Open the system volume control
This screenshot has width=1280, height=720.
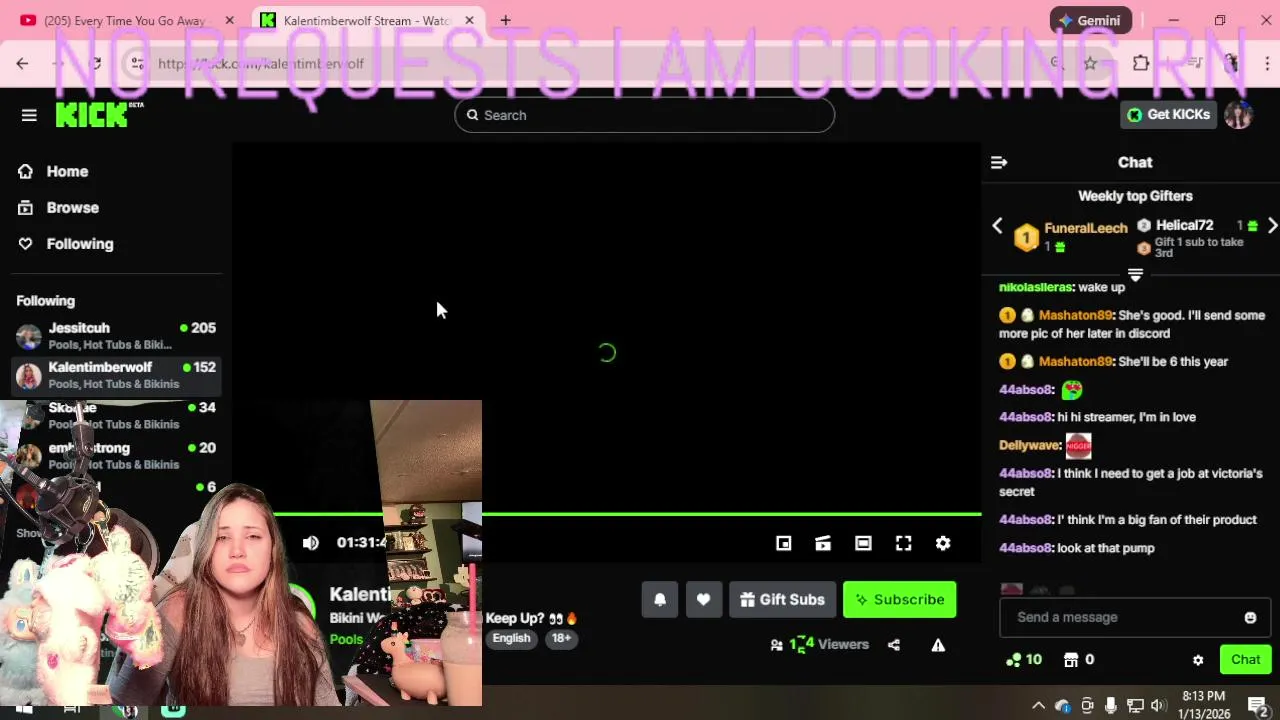click(x=1158, y=705)
